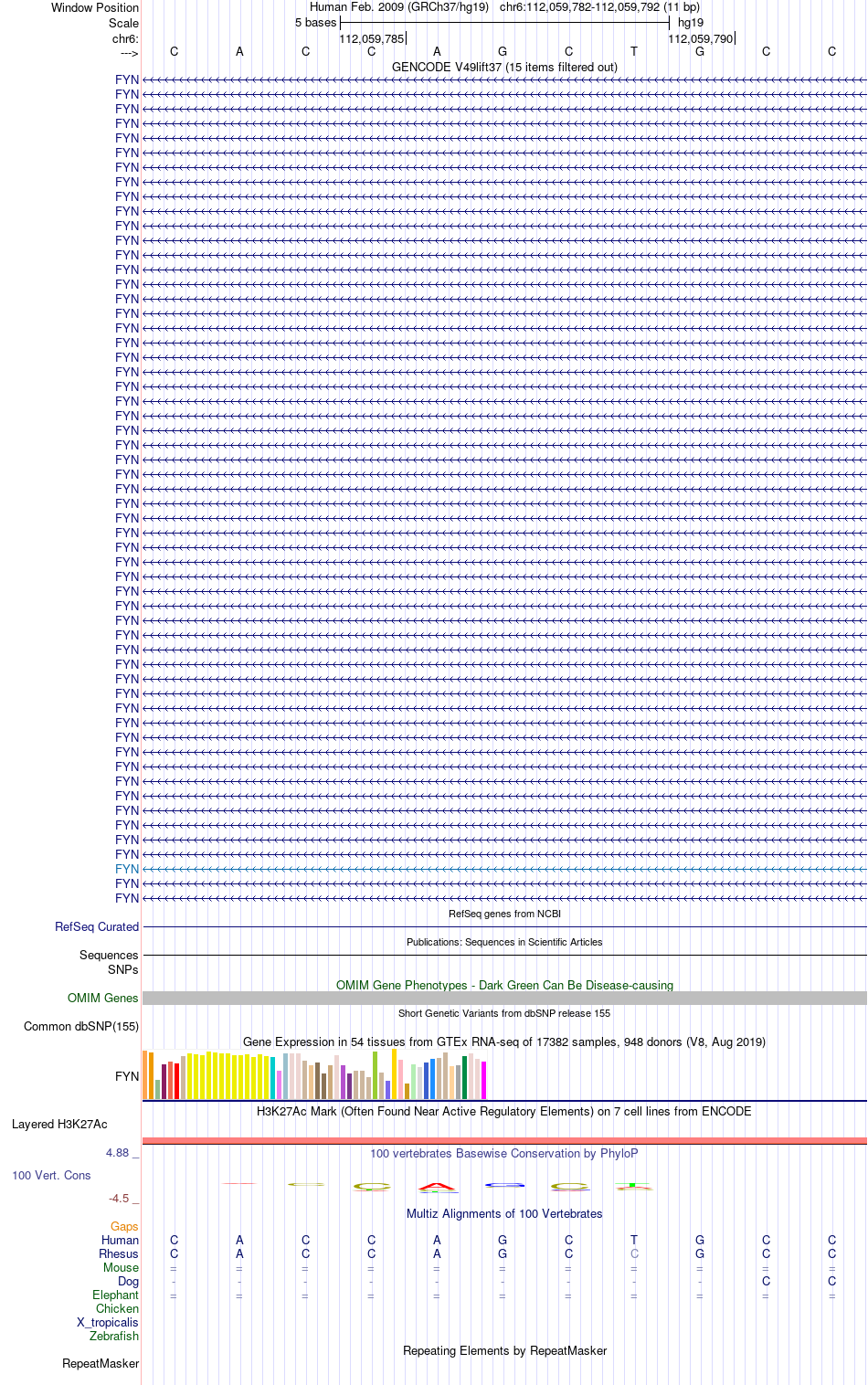
Task: Open 'Publications: Sequences in Scientific Articles' title
Action: (504, 942)
